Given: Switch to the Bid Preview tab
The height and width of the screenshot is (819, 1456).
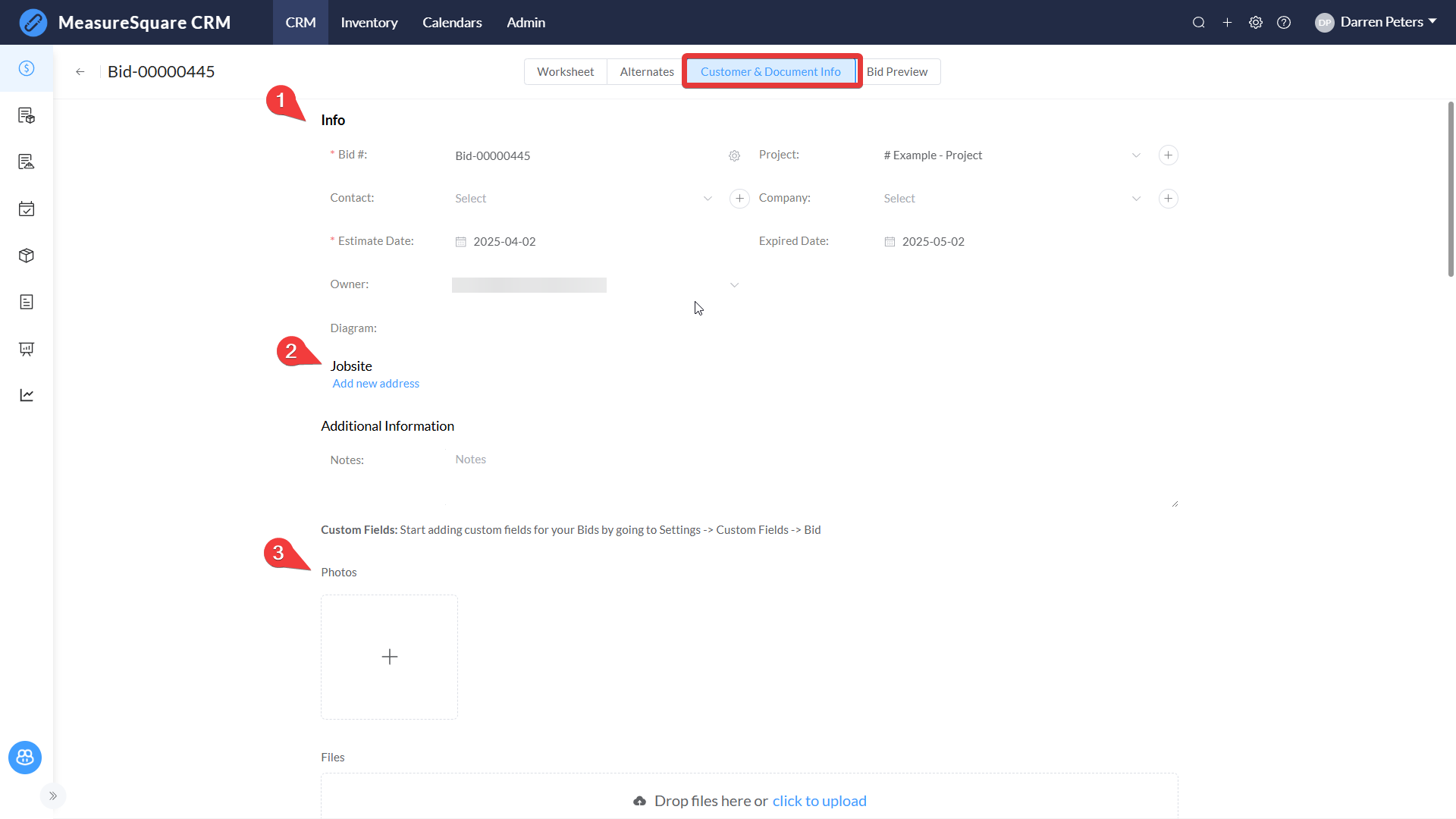Looking at the screenshot, I should (897, 72).
